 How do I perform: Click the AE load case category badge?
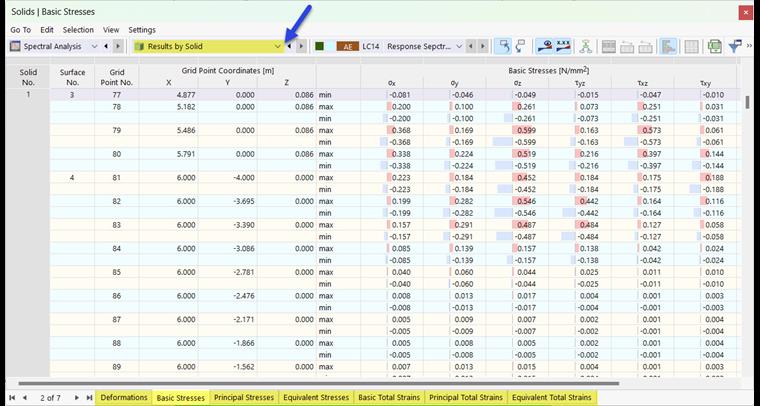(348, 47)
